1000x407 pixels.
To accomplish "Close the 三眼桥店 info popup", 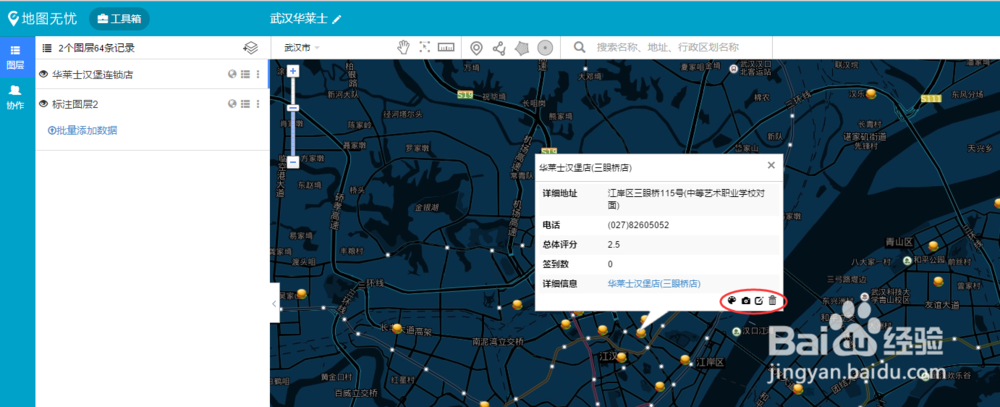I will click(771, 165).
